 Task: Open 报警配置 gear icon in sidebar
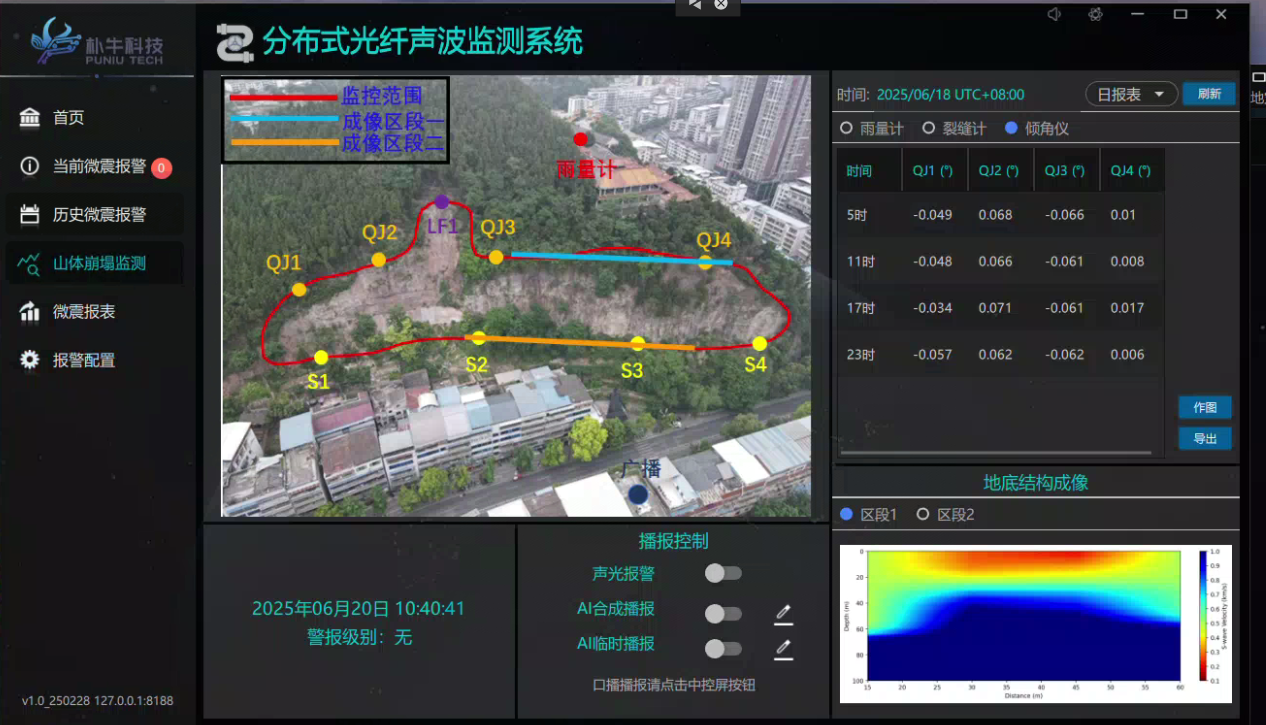30,360
